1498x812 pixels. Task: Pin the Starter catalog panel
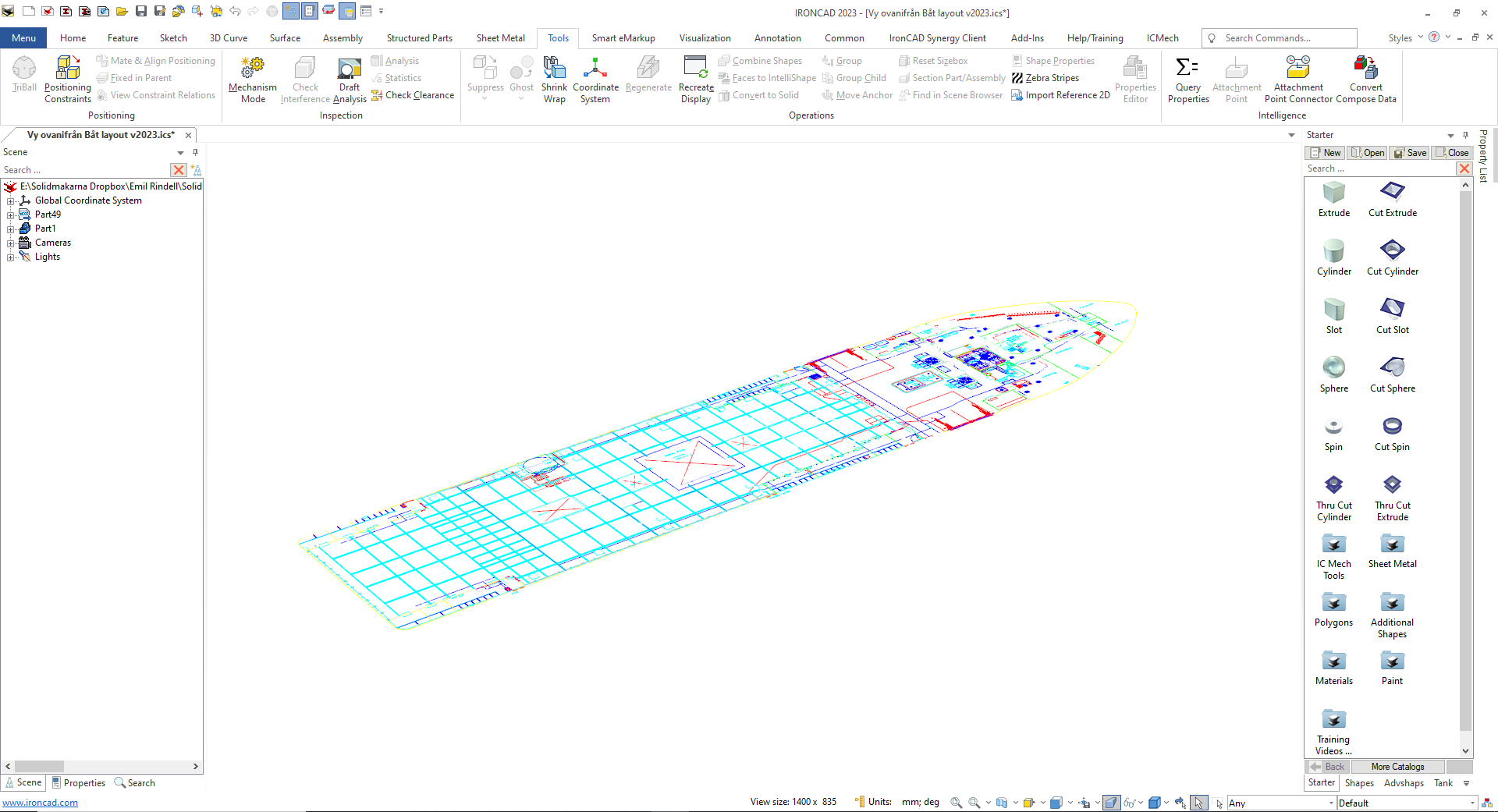pos(1465,135)
